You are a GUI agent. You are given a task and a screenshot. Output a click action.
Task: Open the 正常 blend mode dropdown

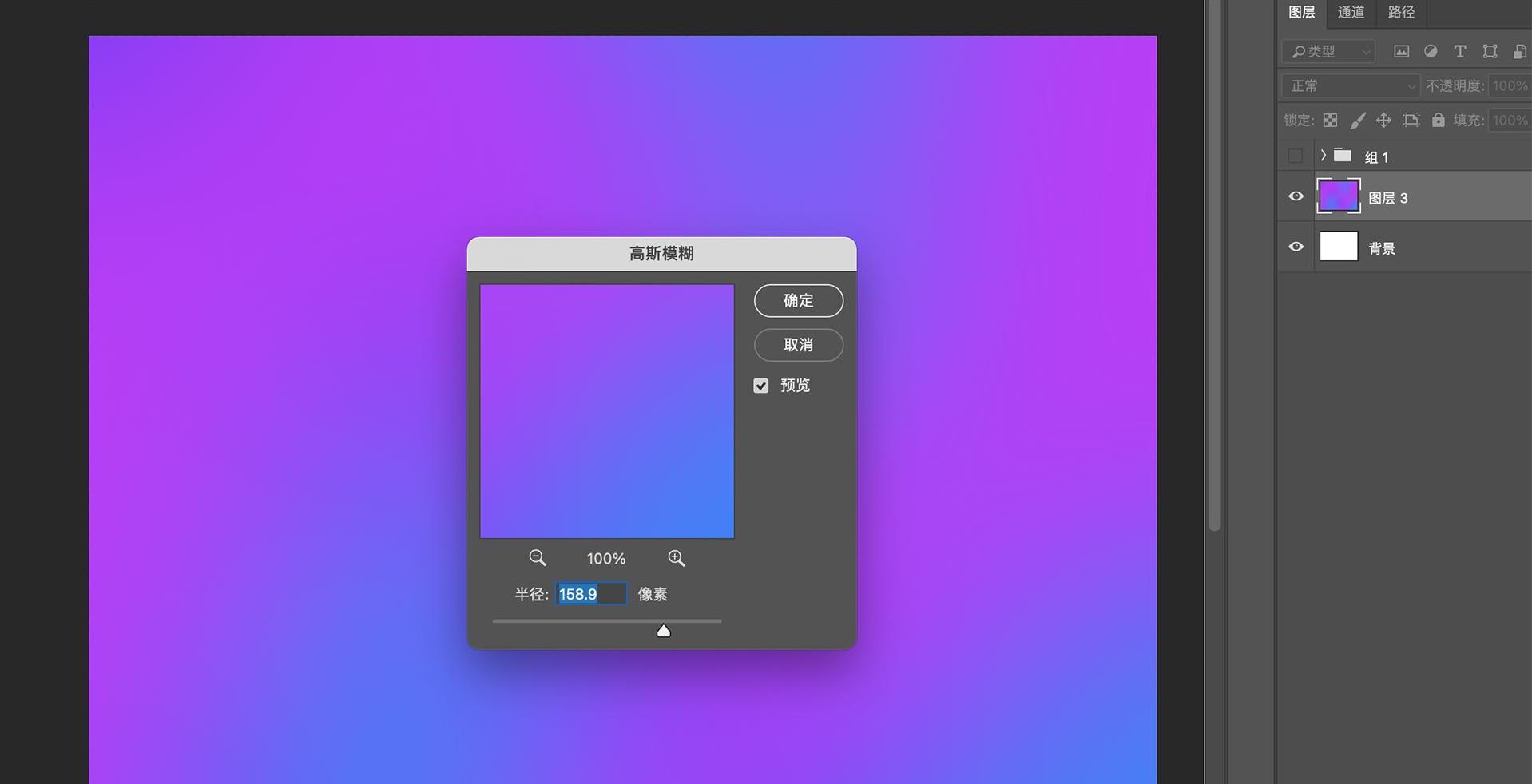[x=1348, y=85]
